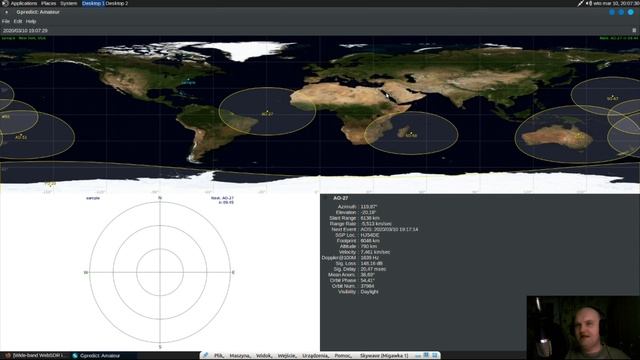Select the Desktop 1 workspace
Screen dimensions: 640x360
pyautogui.click(x=93, y=3)
